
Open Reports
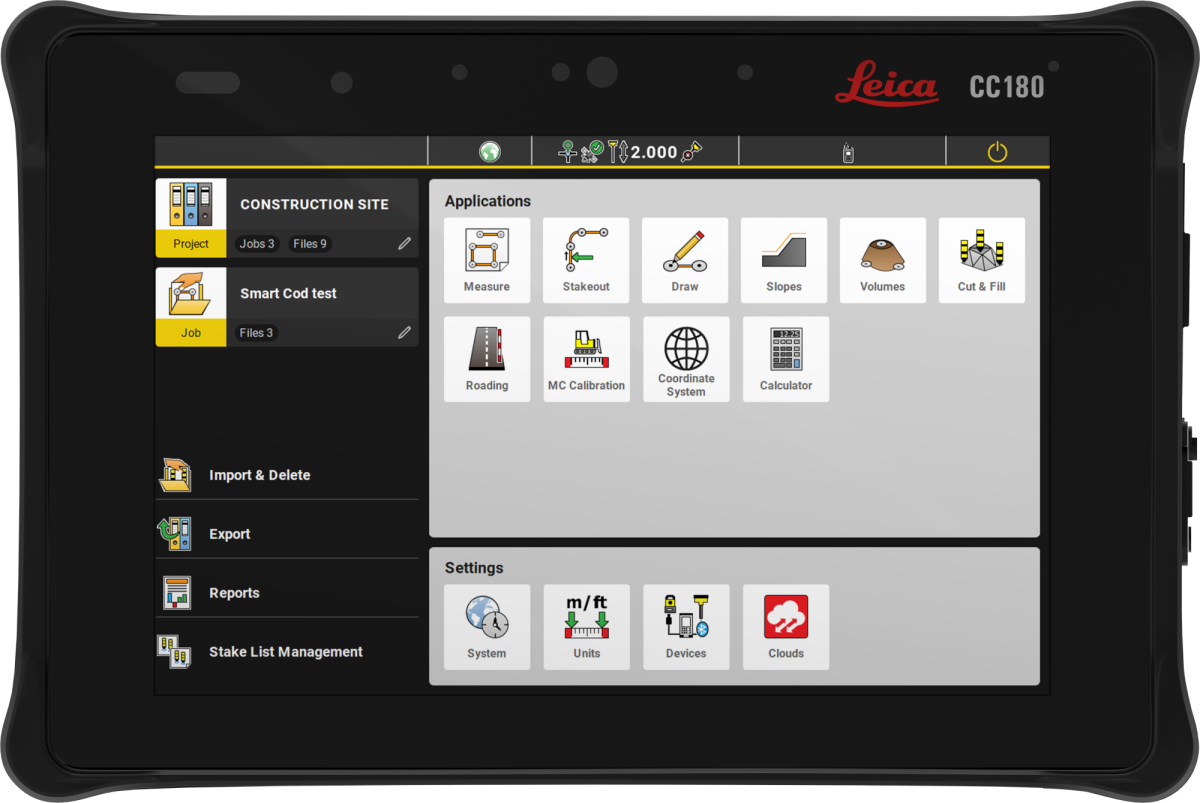tap(234, 592)
